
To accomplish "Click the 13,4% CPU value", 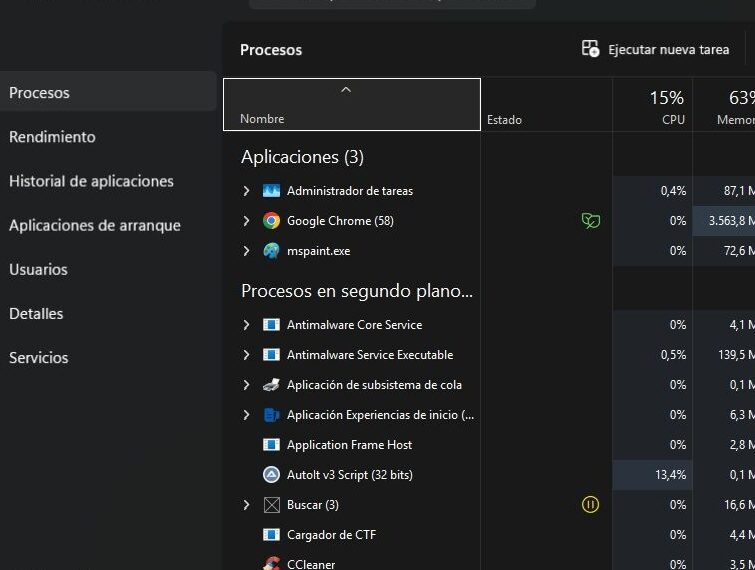I will (670, 475).
